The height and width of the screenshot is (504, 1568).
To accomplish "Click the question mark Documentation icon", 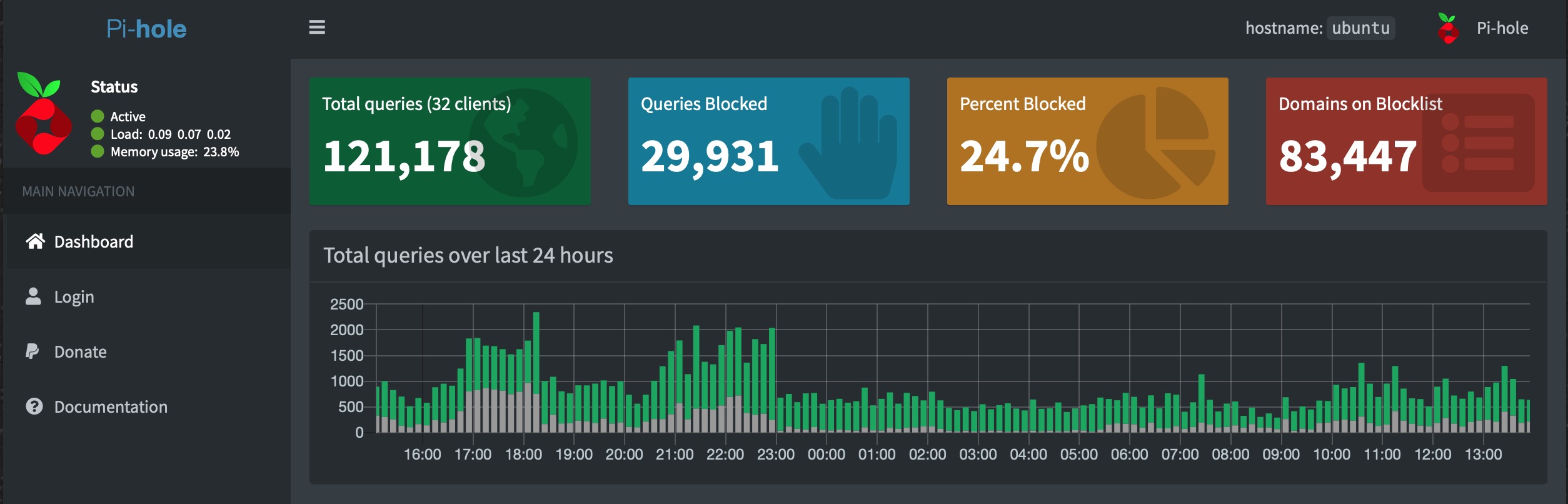I will (x=34, y=406).
